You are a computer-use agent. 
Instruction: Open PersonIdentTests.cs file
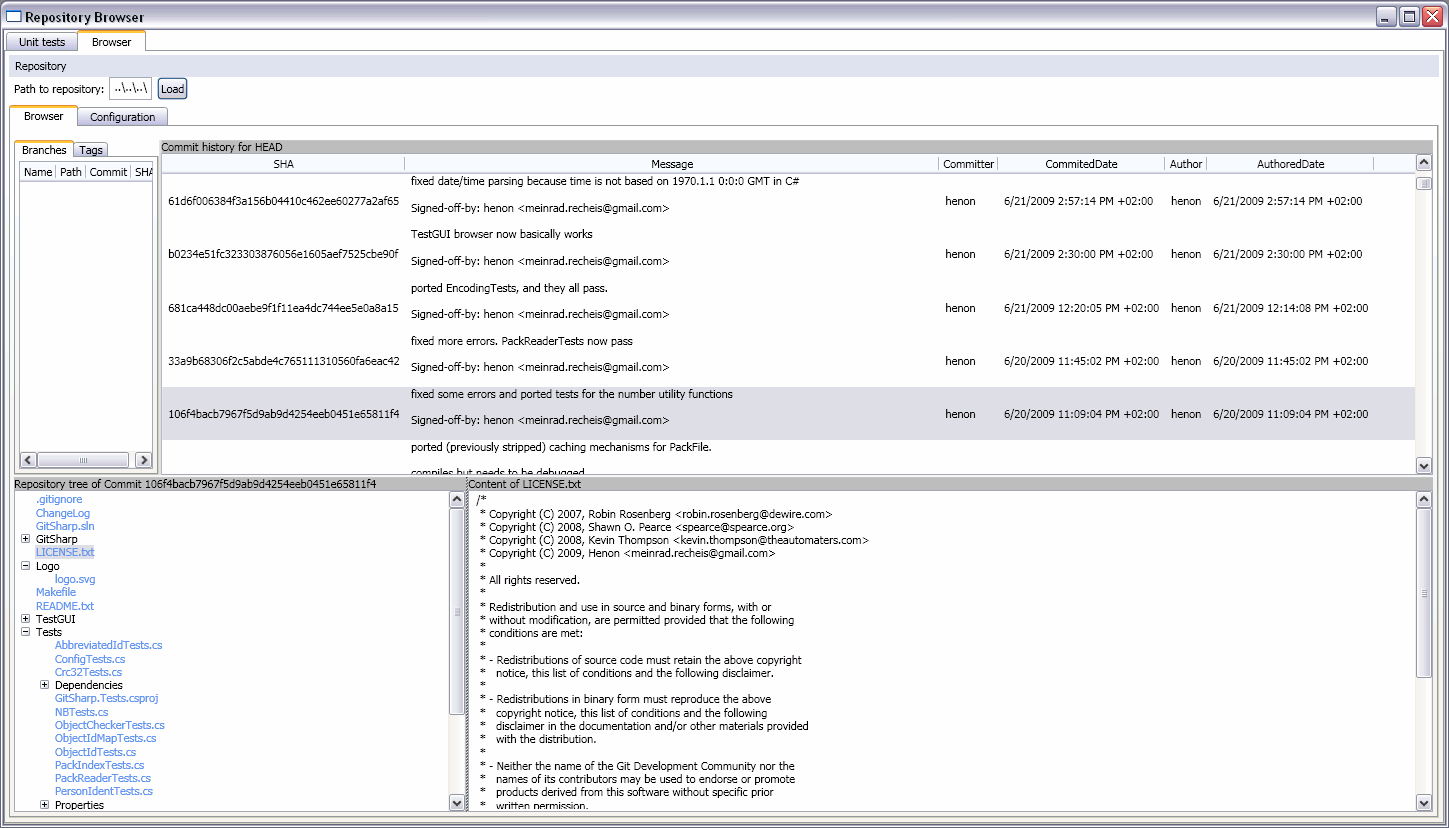pyautogui.click(x=104, y=791)
